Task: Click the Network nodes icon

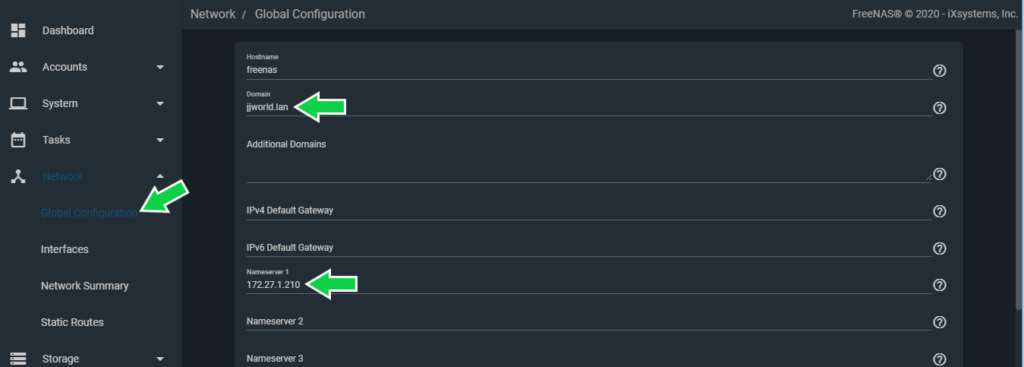Action: click(18, 176)
